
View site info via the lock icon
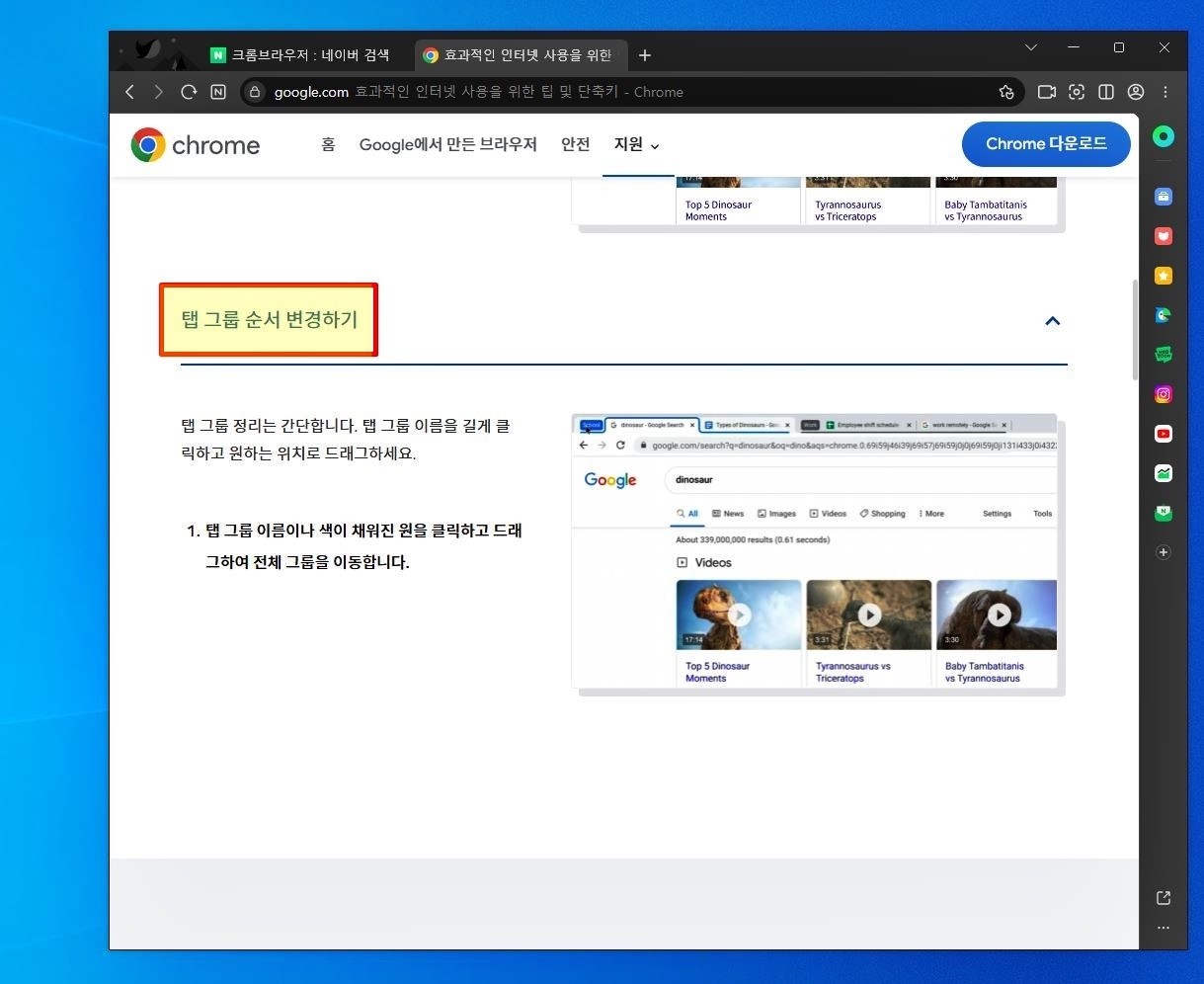255,92
